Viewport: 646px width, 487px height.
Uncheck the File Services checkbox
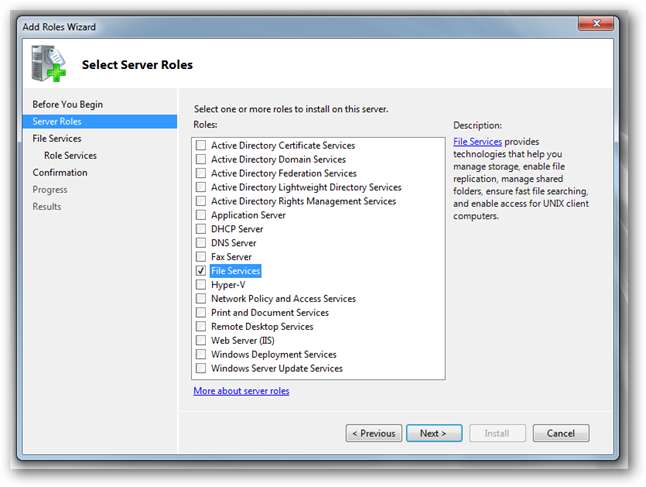pyautogui.click(x=201, y=271)
